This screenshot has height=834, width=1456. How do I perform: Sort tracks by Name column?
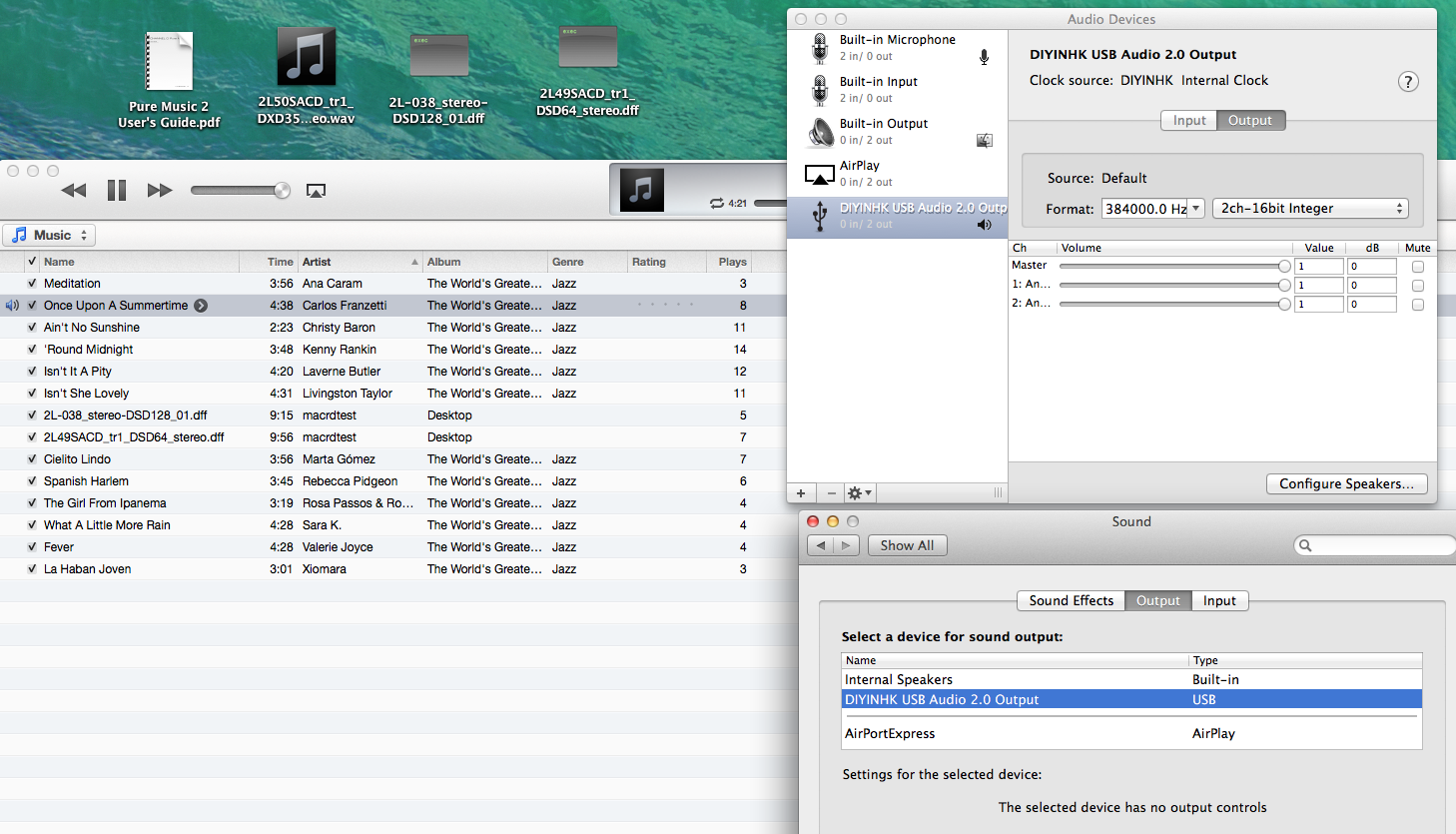coord(139,262)
